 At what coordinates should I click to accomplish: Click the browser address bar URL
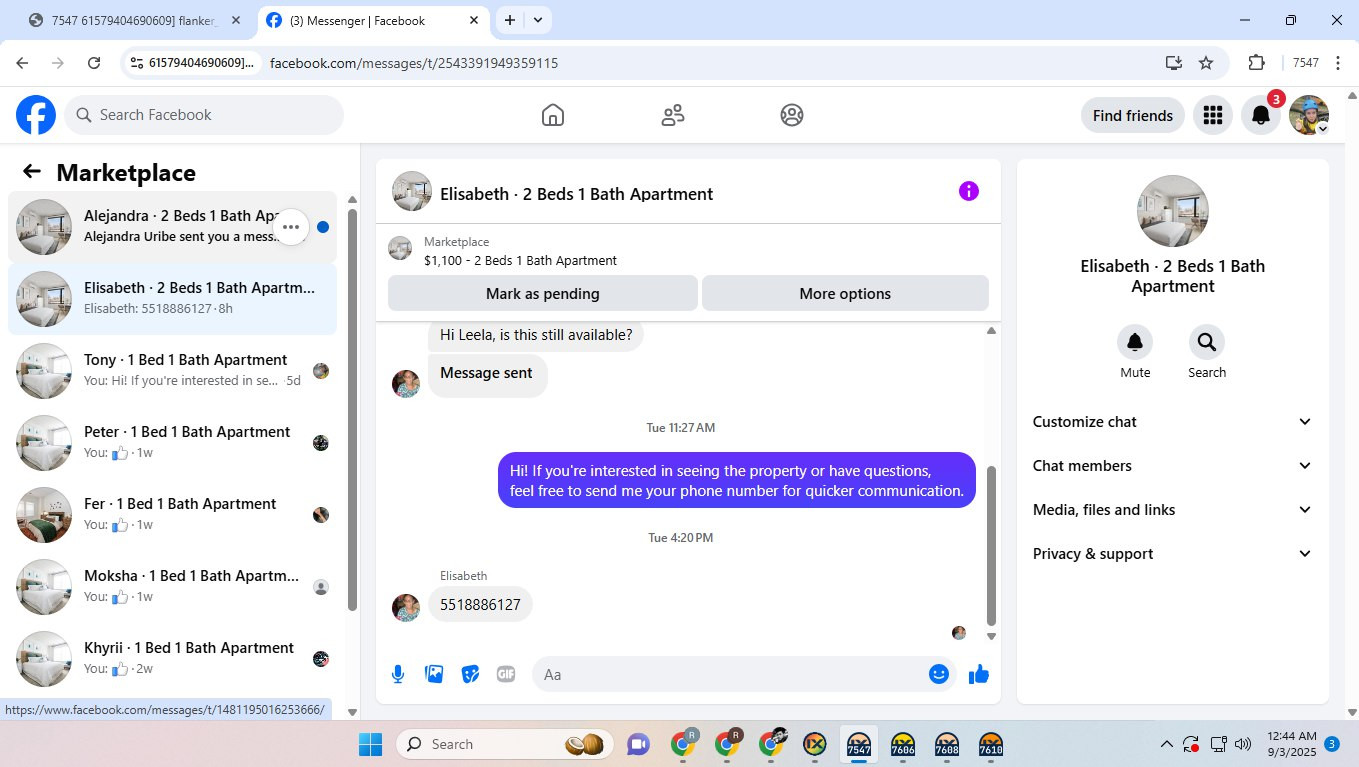pyautogui.click(x=414, y=63)
